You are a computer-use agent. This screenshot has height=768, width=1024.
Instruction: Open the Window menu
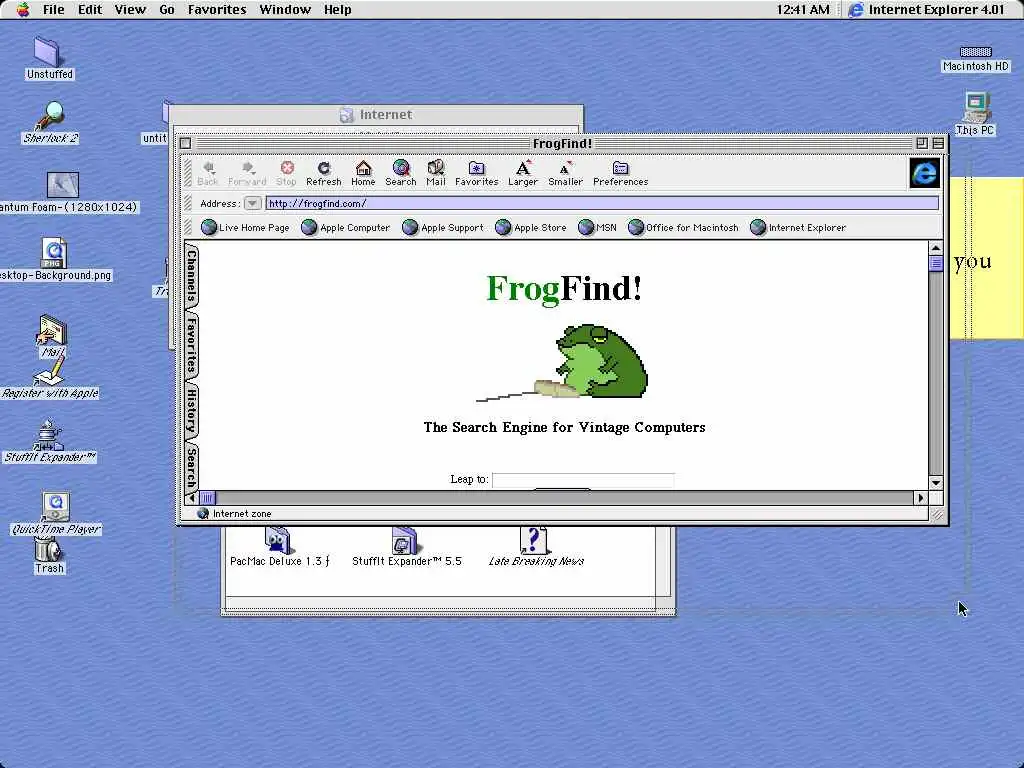pos(285,9)
